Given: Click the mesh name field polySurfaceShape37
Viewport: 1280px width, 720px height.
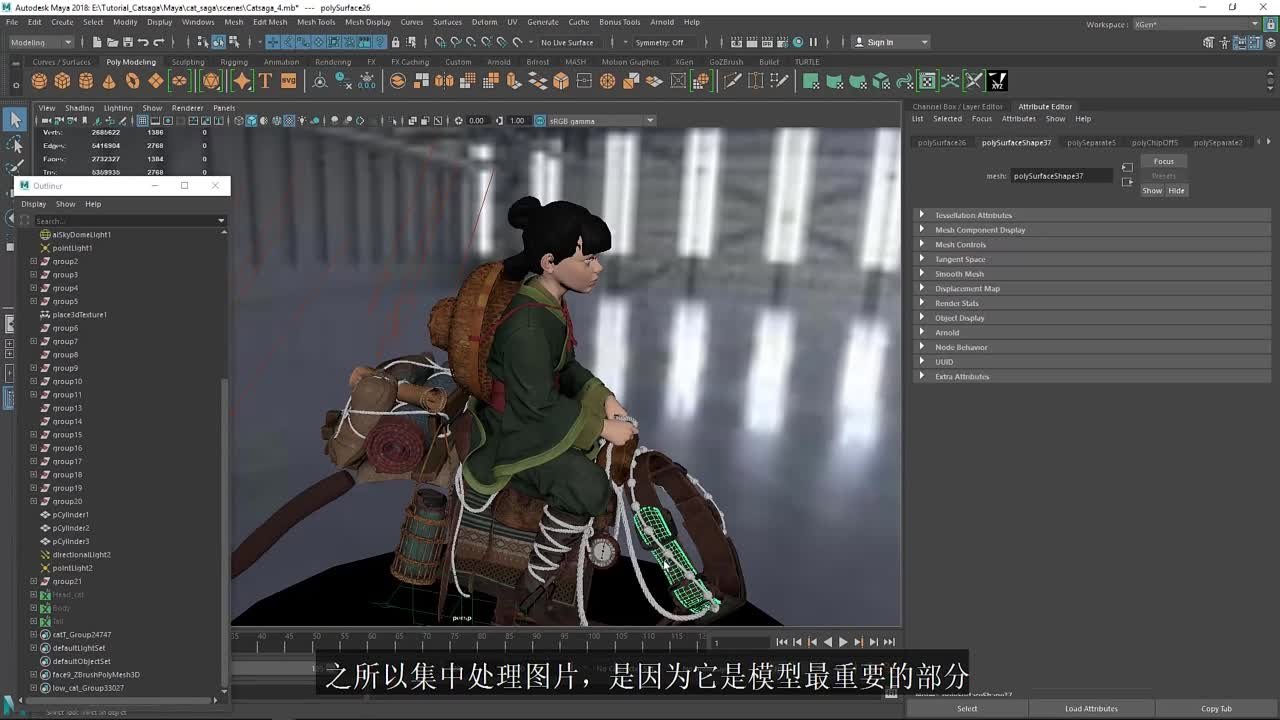Looking at the screenshot, I should pos(1060,176).
